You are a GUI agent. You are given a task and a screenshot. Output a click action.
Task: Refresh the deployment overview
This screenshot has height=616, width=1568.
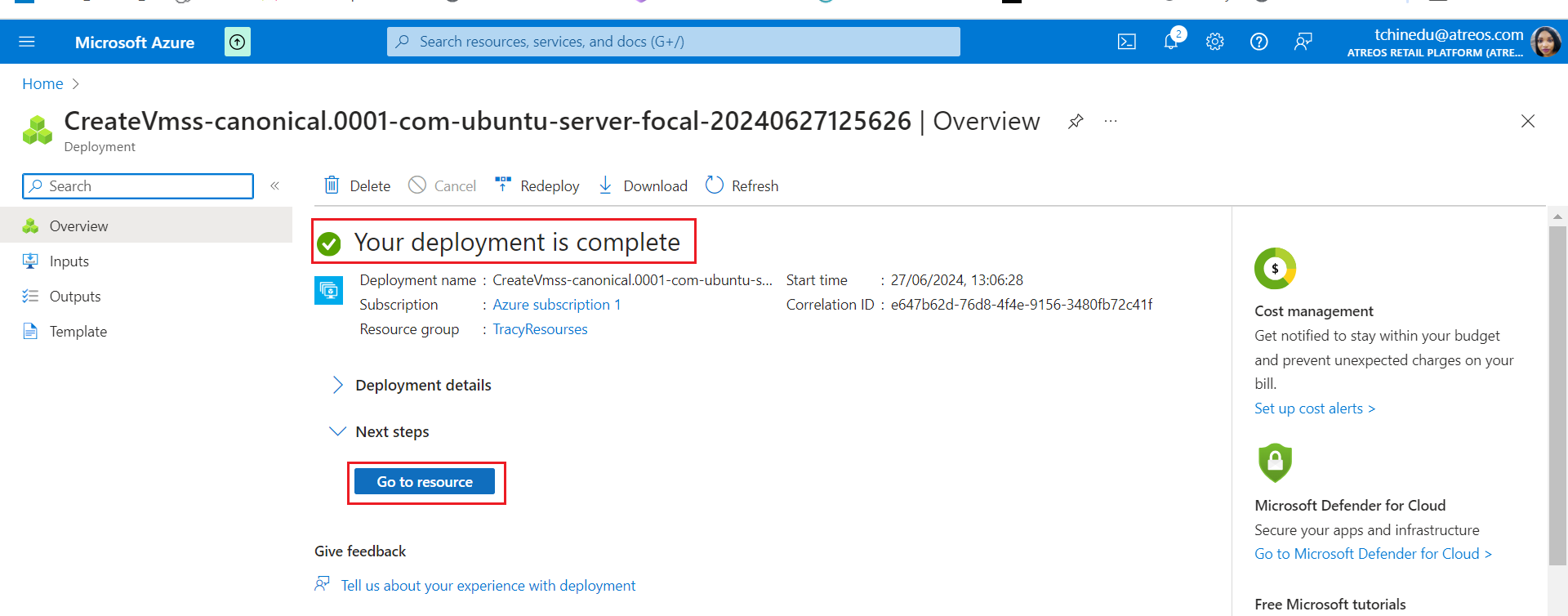tap(742, 185)
